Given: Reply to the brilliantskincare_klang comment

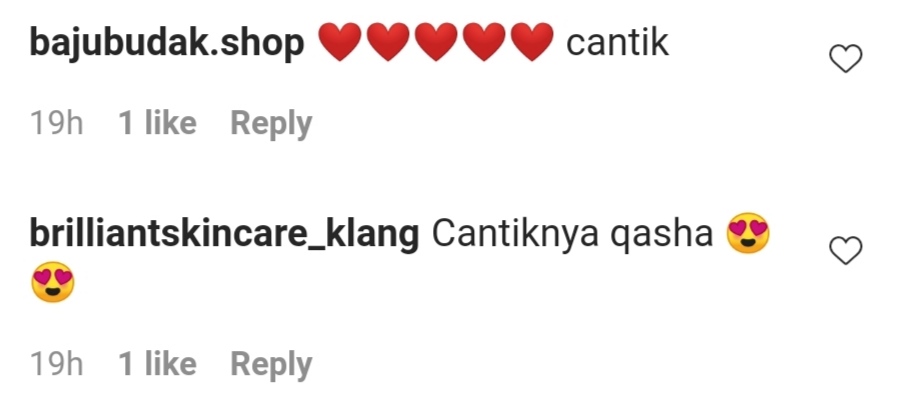Looking at the screenshot, I should 271,364.
